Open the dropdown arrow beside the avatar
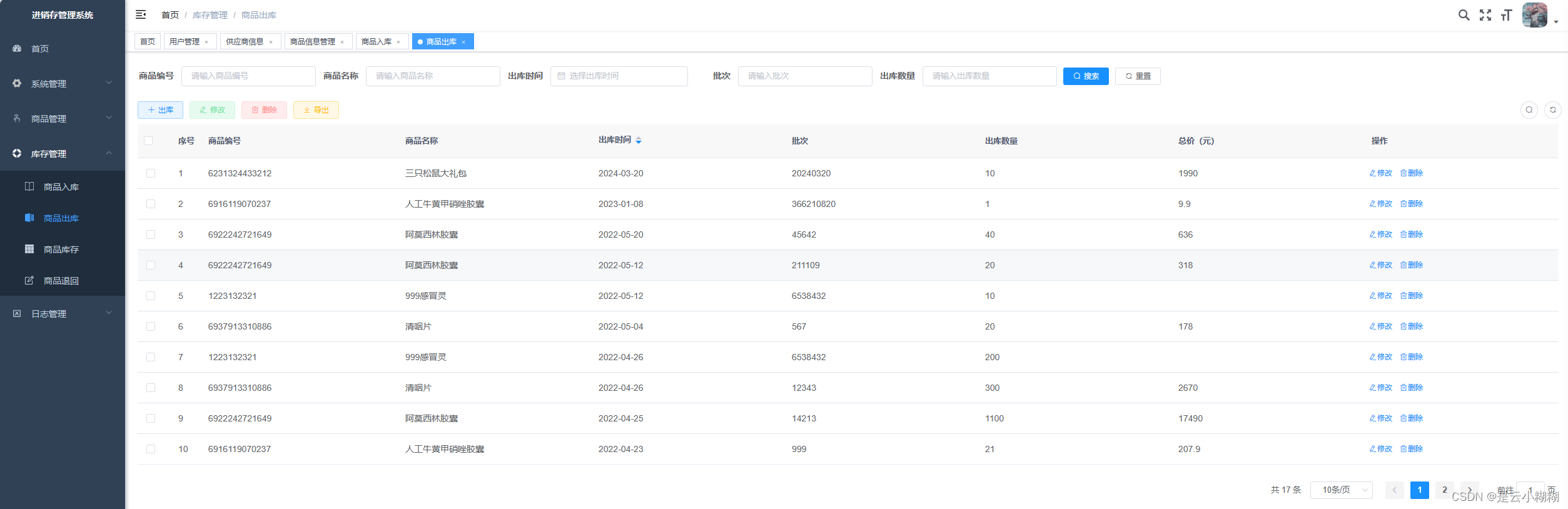 [1556, 22]
